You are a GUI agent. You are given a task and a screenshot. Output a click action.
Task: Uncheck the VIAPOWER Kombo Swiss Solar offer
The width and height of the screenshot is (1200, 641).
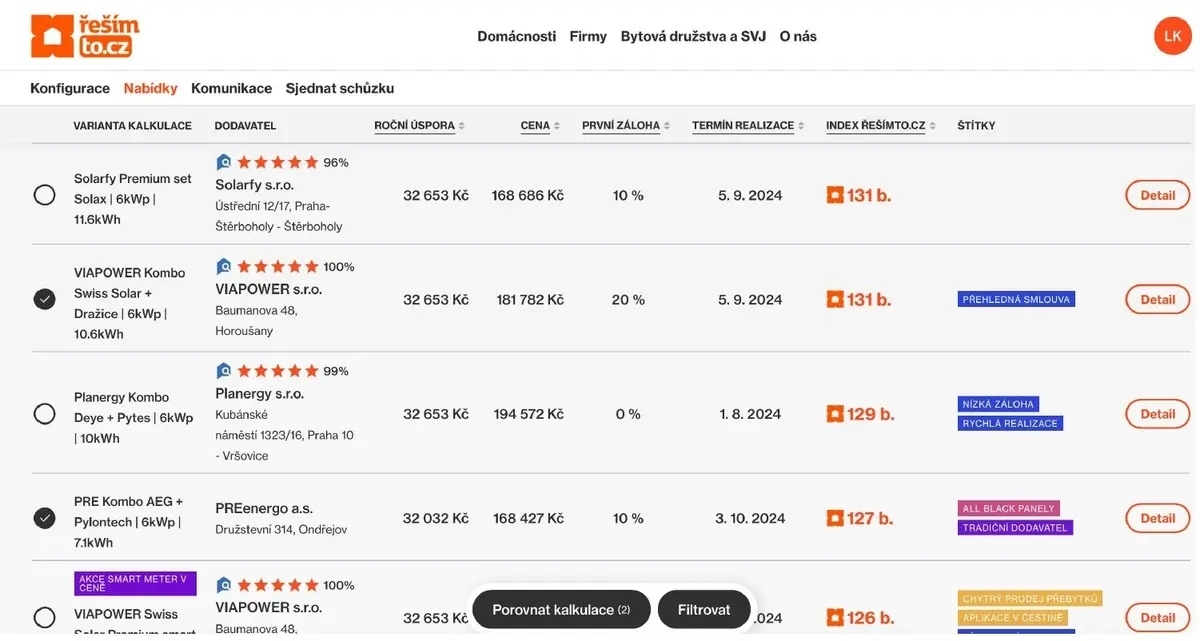[x=44, y=299]
